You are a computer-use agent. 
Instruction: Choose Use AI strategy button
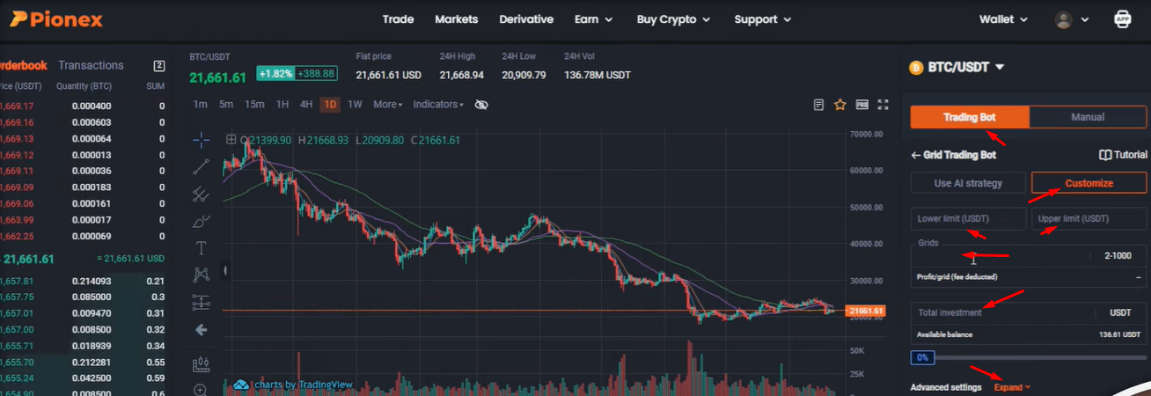(x=968, y=183)
